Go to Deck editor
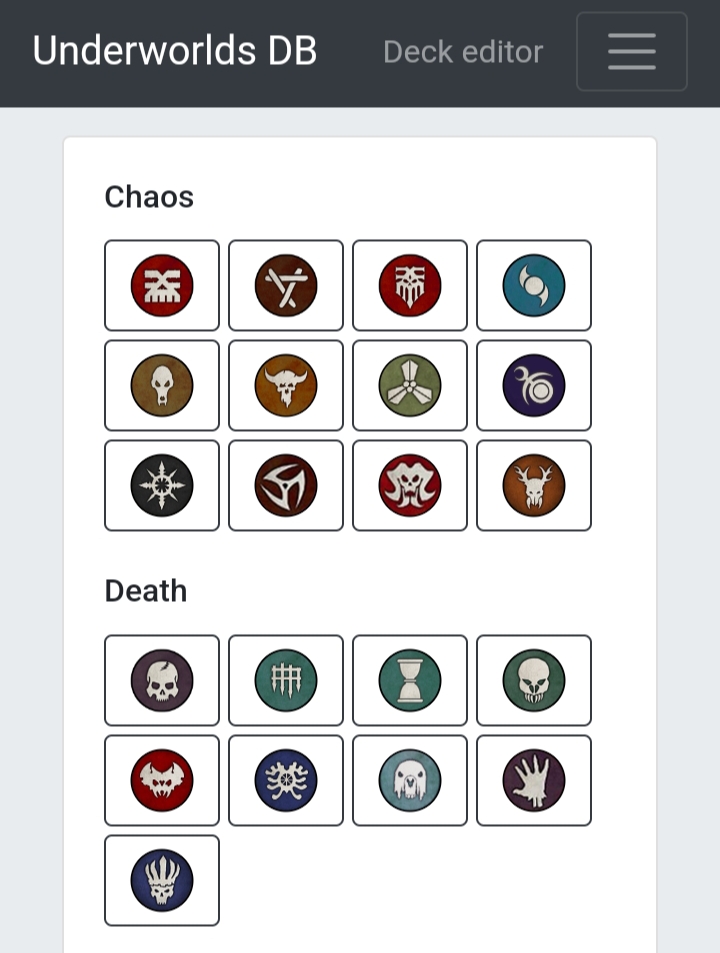Viewport: 720px width, 953px height. [463, 52]
